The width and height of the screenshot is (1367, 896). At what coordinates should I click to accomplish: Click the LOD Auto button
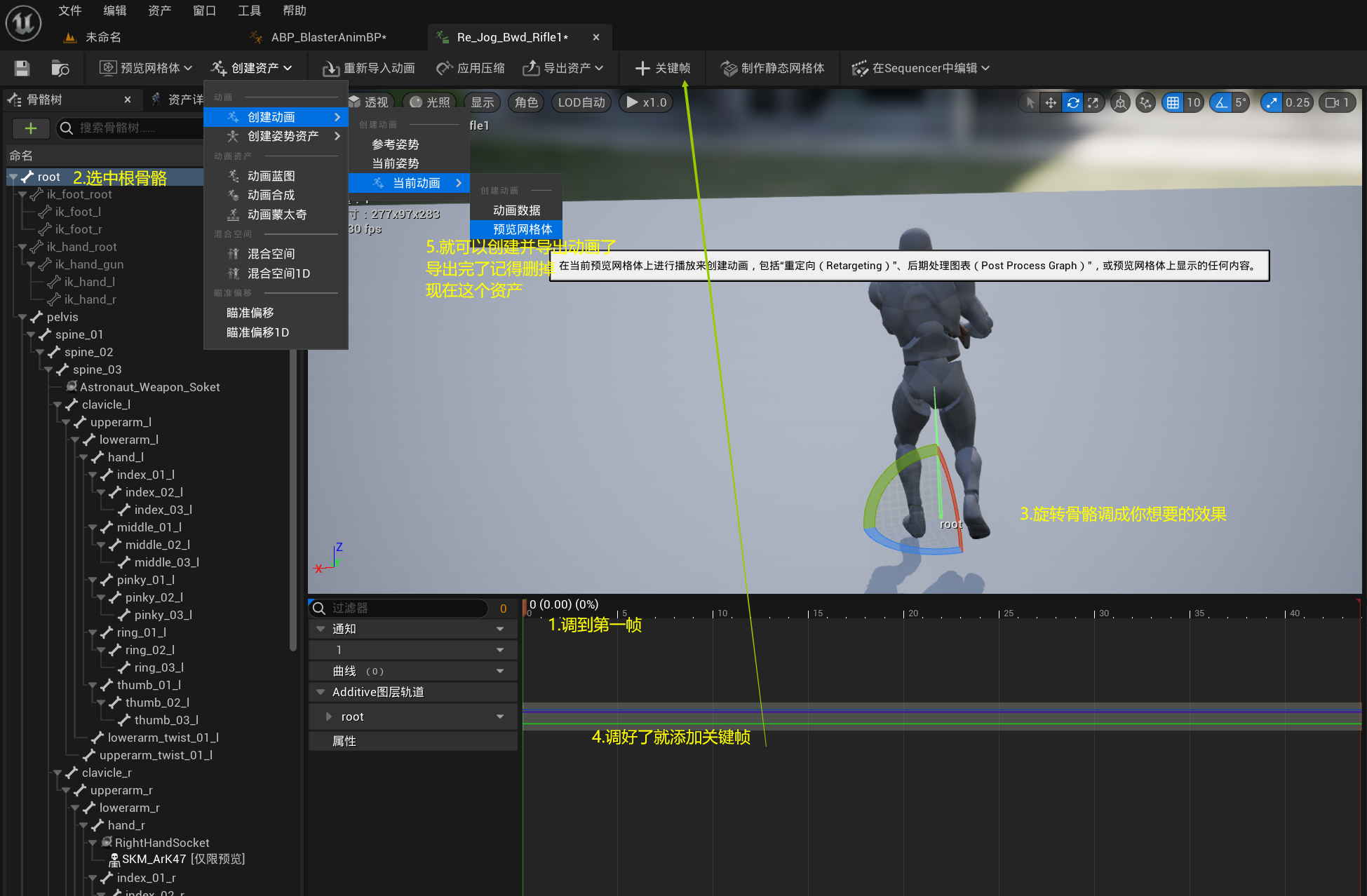pyautogui.click(x=581, y=102)
